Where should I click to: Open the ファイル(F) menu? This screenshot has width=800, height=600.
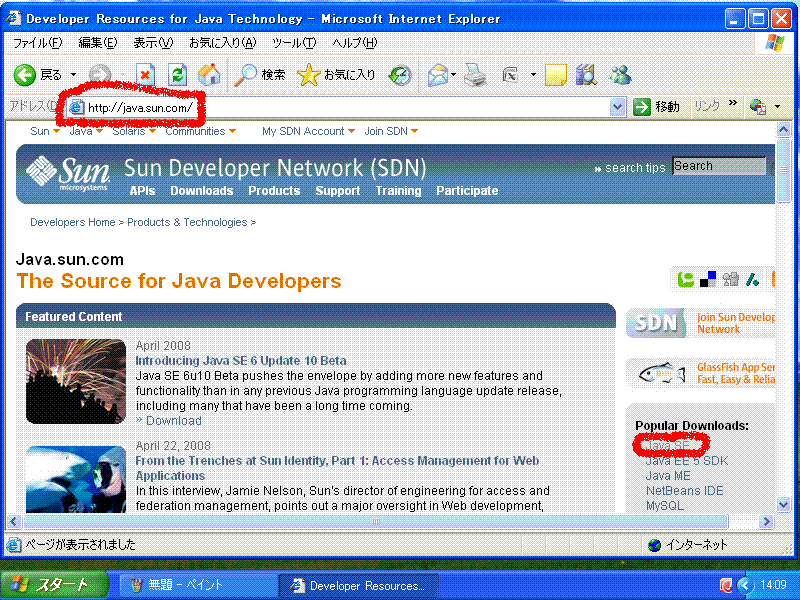[x=38, y=43]
